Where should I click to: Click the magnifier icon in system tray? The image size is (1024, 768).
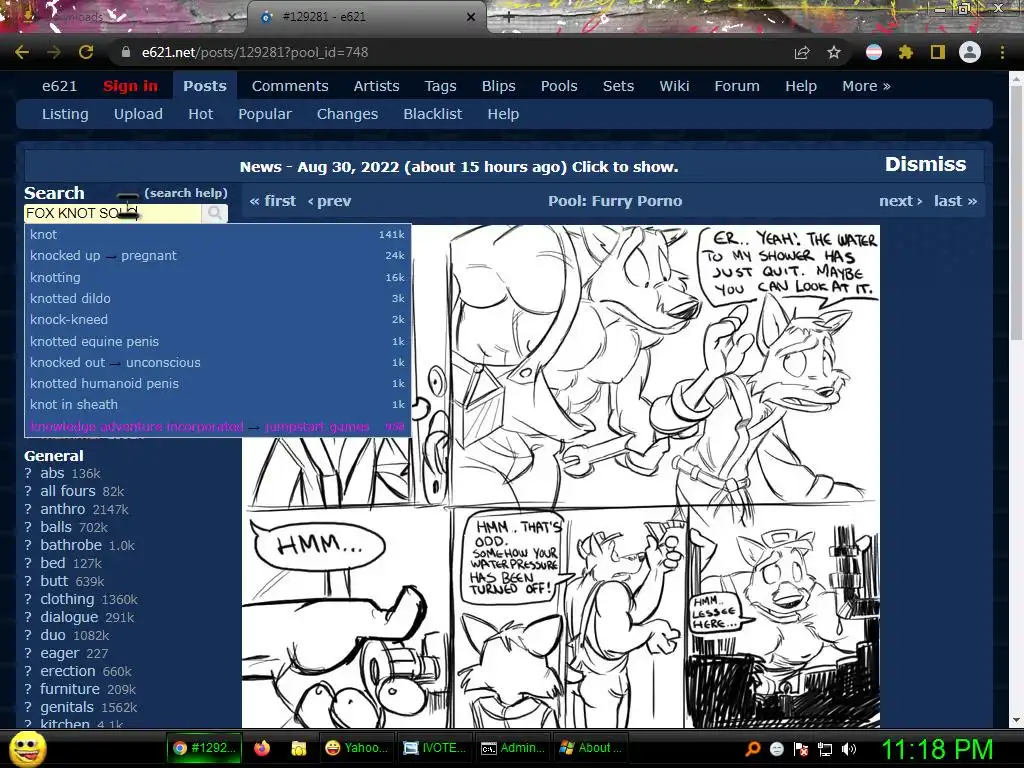tap(753, 749)
